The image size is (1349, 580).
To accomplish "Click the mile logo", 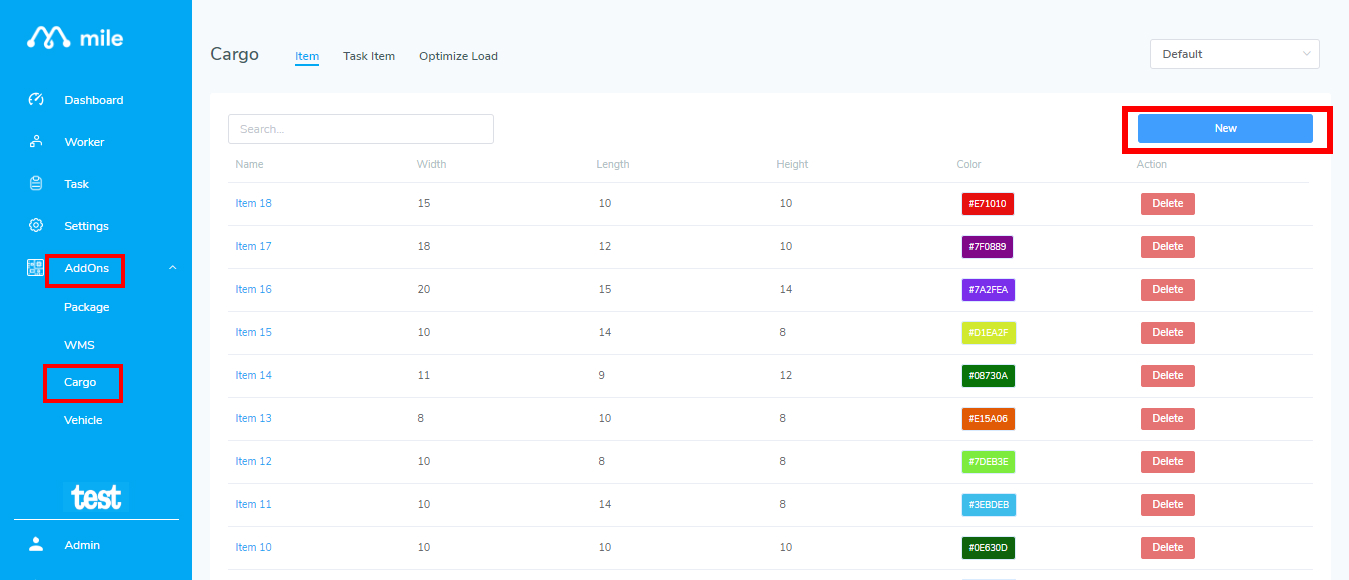I will [x=75, y=38].
